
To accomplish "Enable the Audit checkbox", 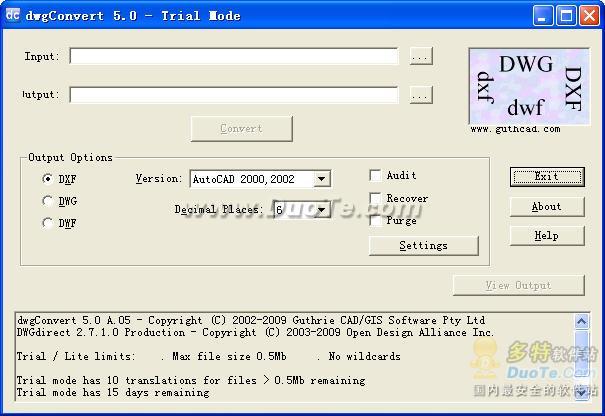I will coord(375,176).
